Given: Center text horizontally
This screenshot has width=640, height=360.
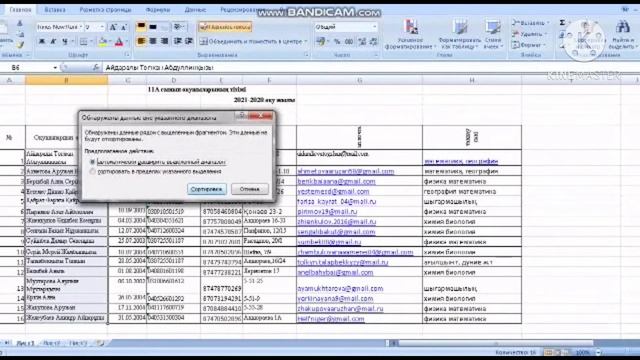Looking at the screenshot, I should pos(153,41).
